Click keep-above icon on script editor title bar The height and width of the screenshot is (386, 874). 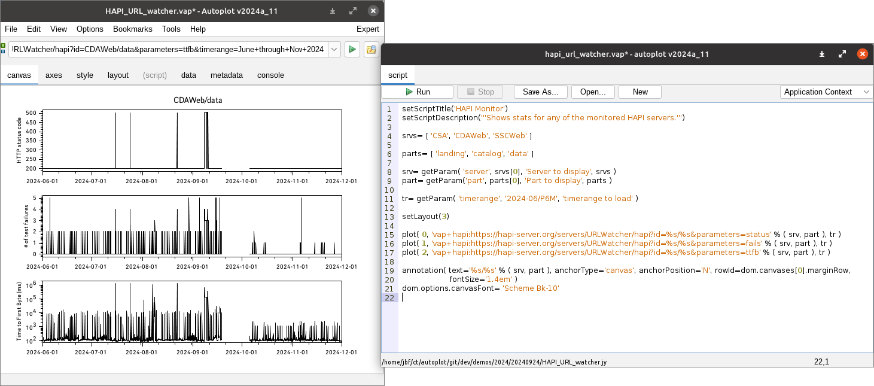click(822, 54)
